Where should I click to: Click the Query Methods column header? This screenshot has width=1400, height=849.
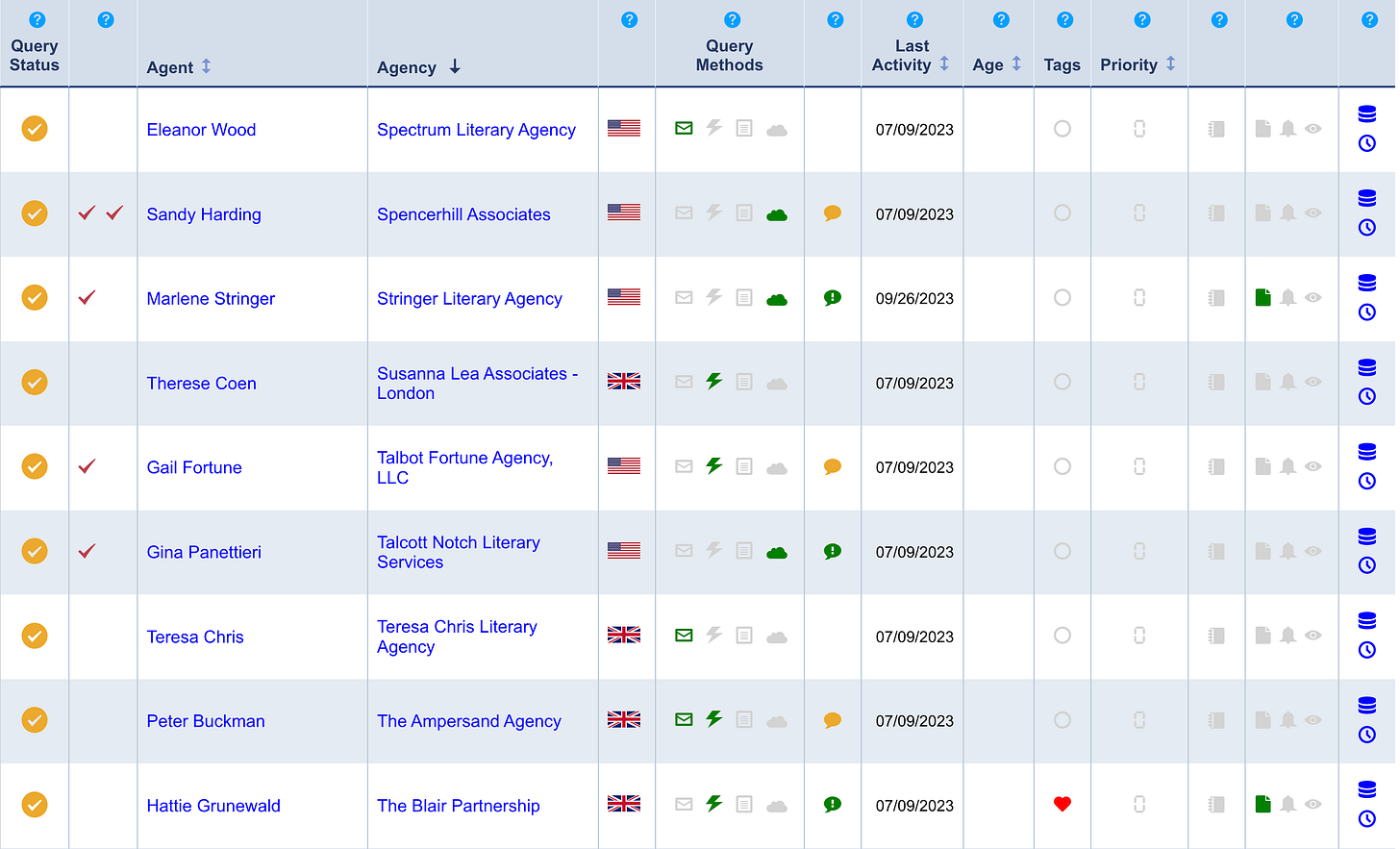(729, 55)
